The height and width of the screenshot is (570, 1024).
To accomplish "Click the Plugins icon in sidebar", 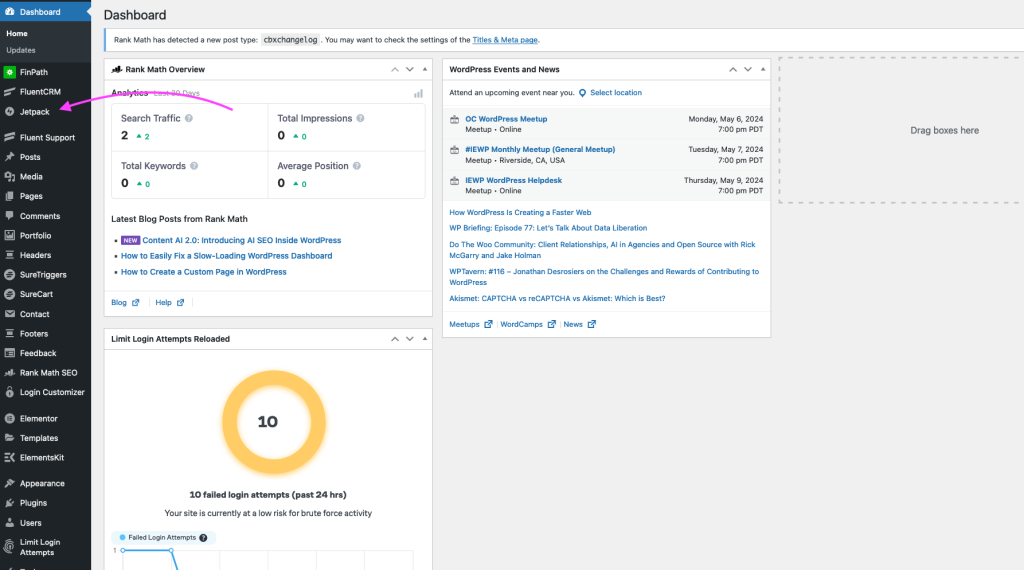I will click(9, 503).
